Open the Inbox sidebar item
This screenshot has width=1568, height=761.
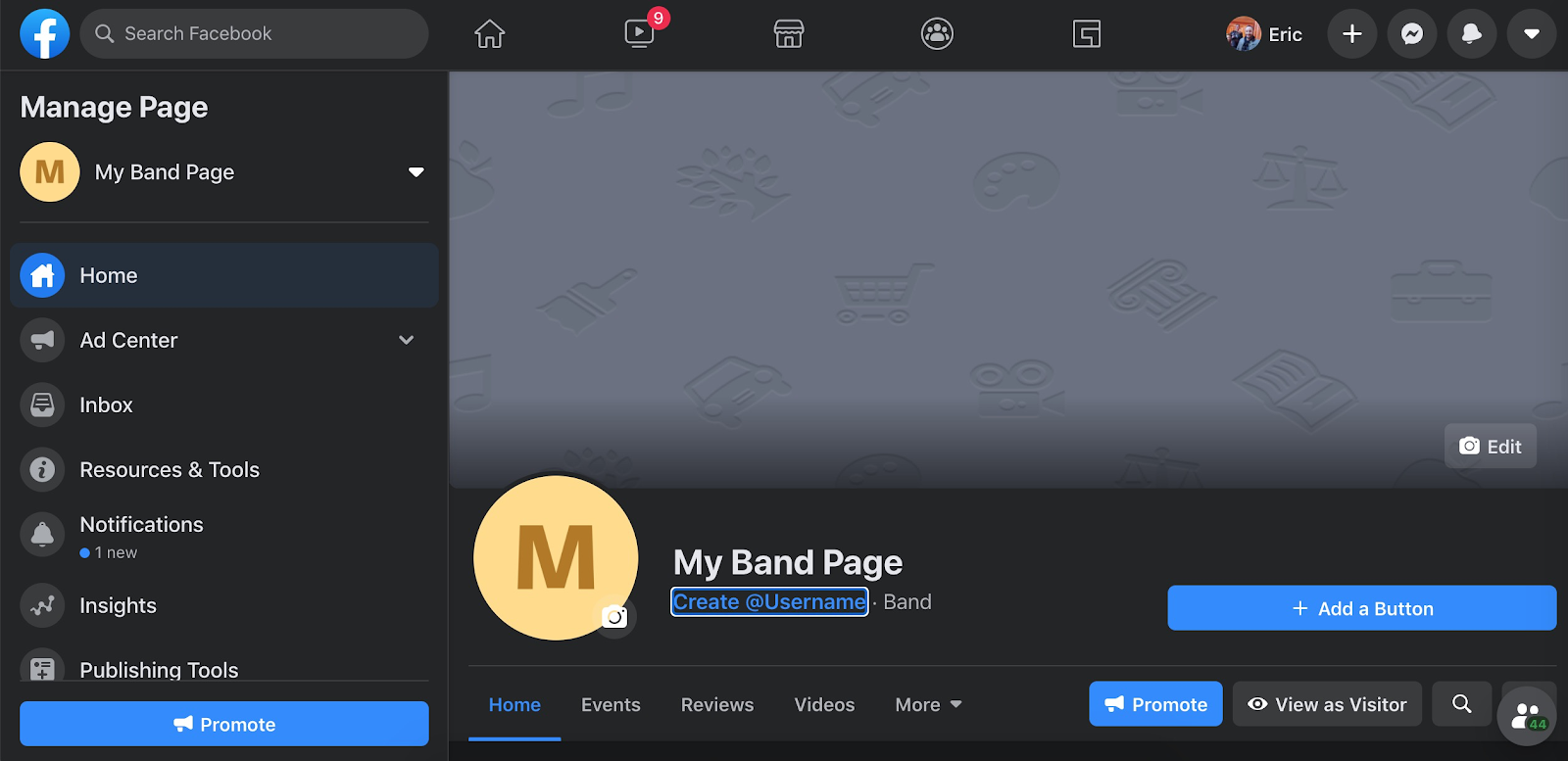[224, 404]
